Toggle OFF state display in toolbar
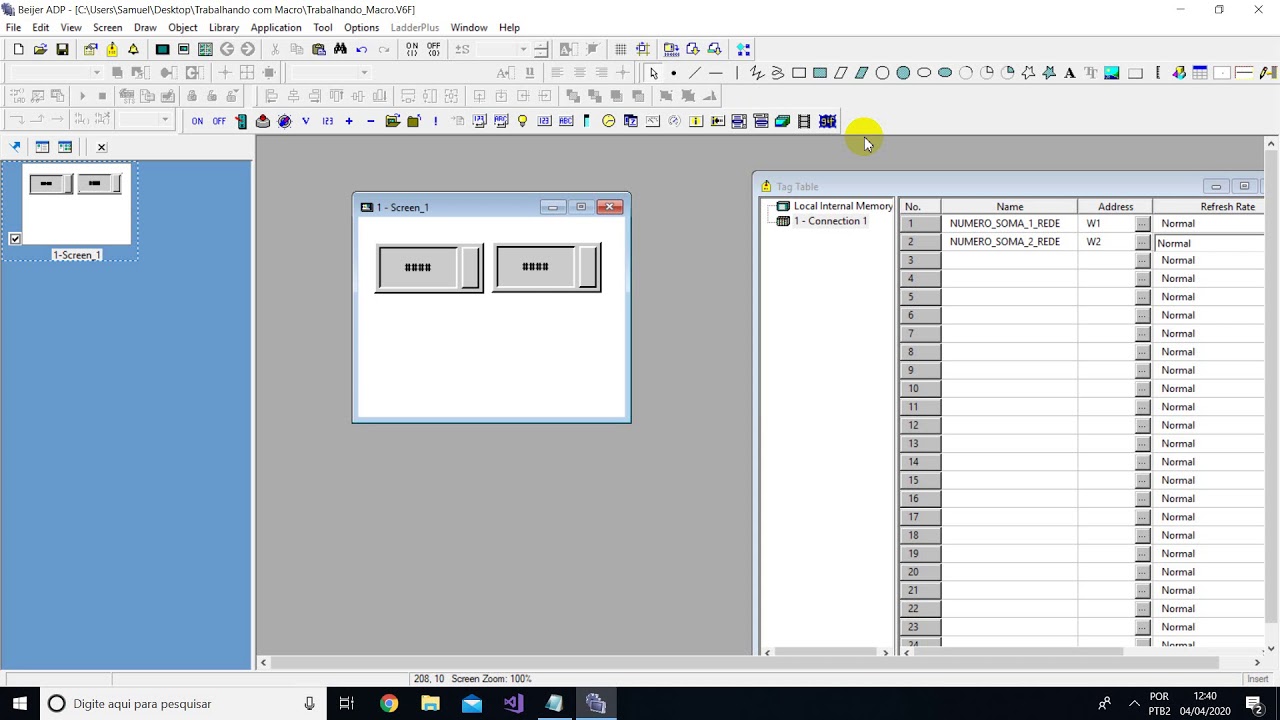1280x720 pixels. [x=433, y=49]
